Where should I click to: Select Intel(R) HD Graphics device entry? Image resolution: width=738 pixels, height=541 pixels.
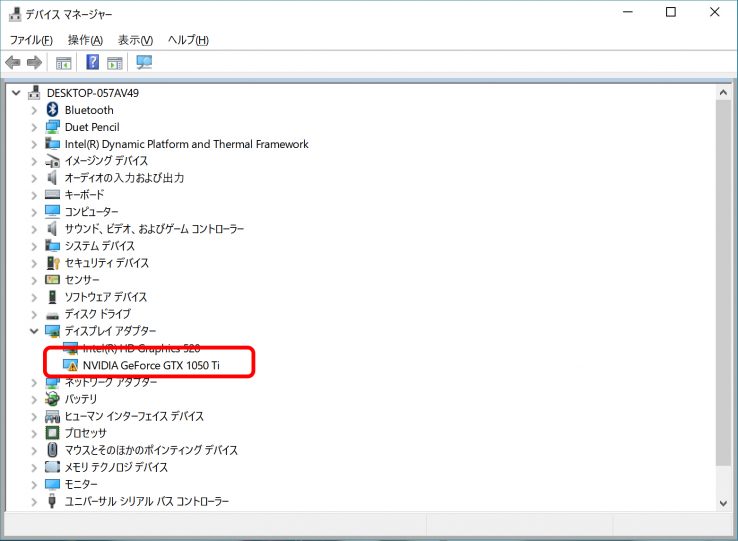[141, 348]
